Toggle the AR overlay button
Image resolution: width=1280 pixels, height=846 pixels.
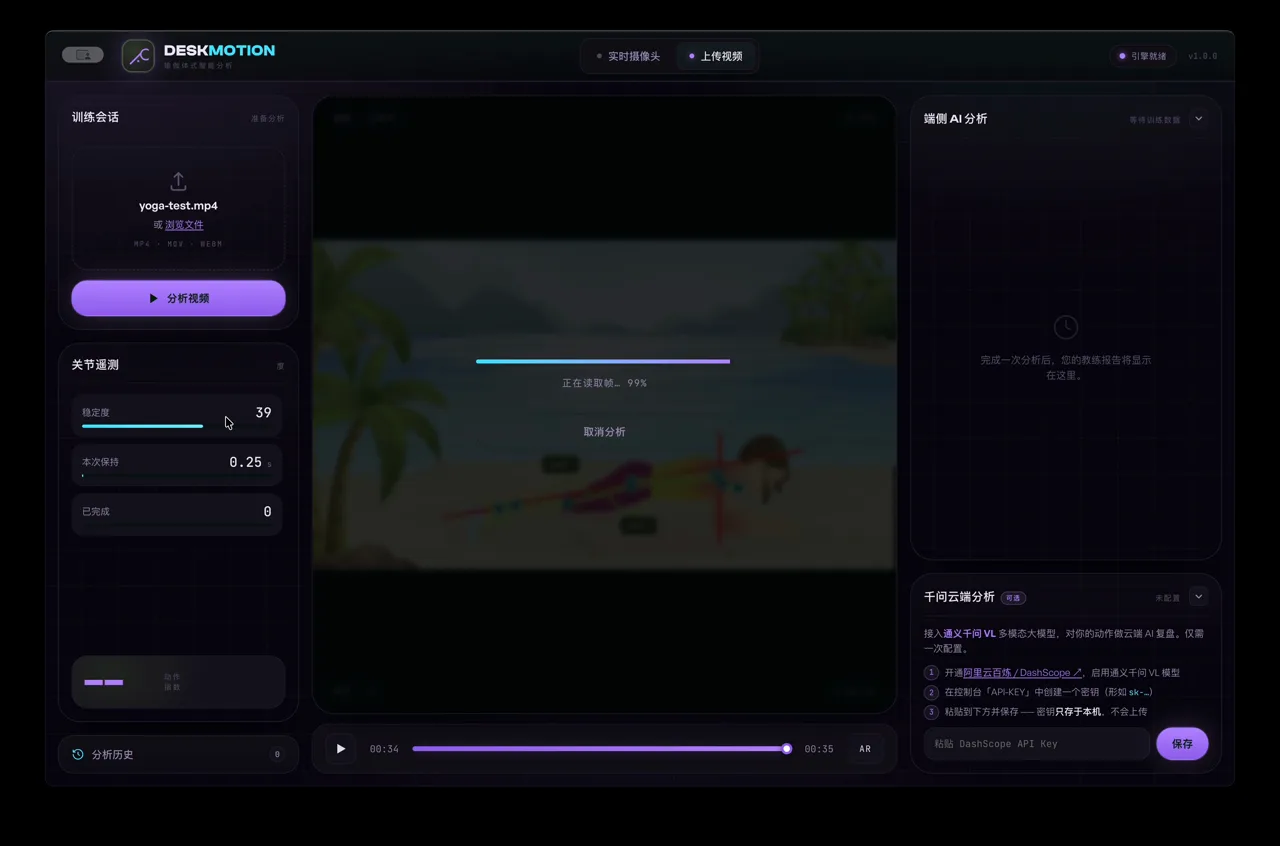point(865,749)
